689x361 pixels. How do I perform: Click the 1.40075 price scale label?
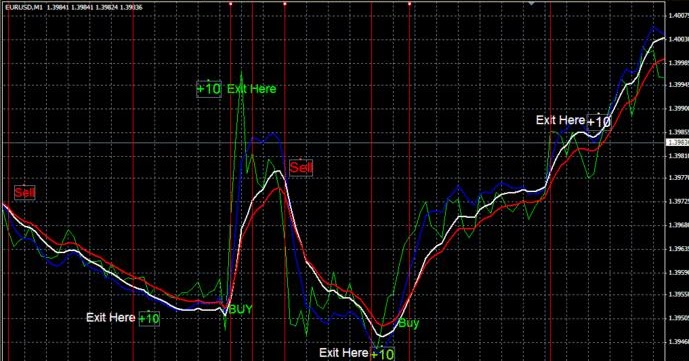(678, 16)
